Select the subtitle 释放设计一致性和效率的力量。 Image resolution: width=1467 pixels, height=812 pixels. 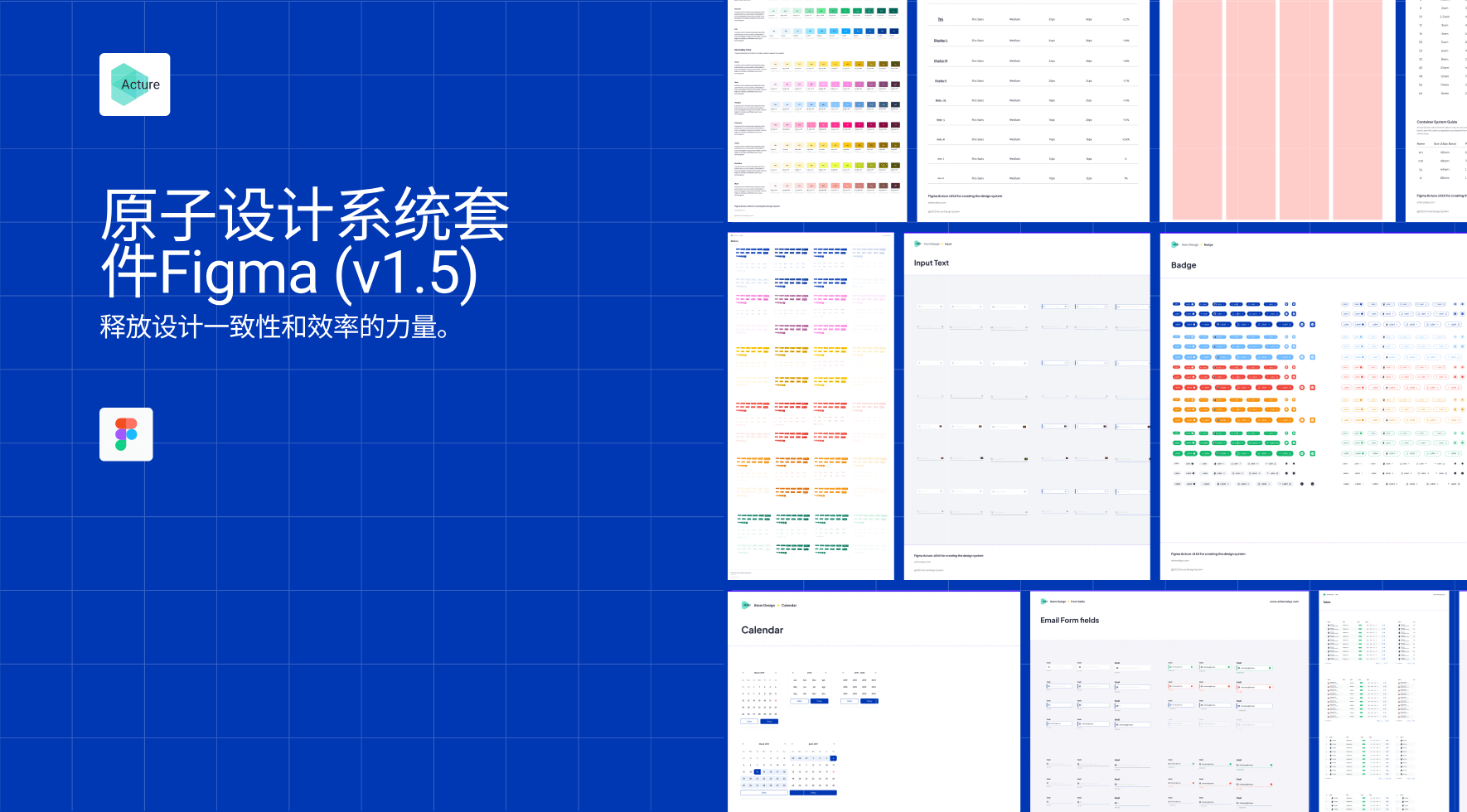277,326
